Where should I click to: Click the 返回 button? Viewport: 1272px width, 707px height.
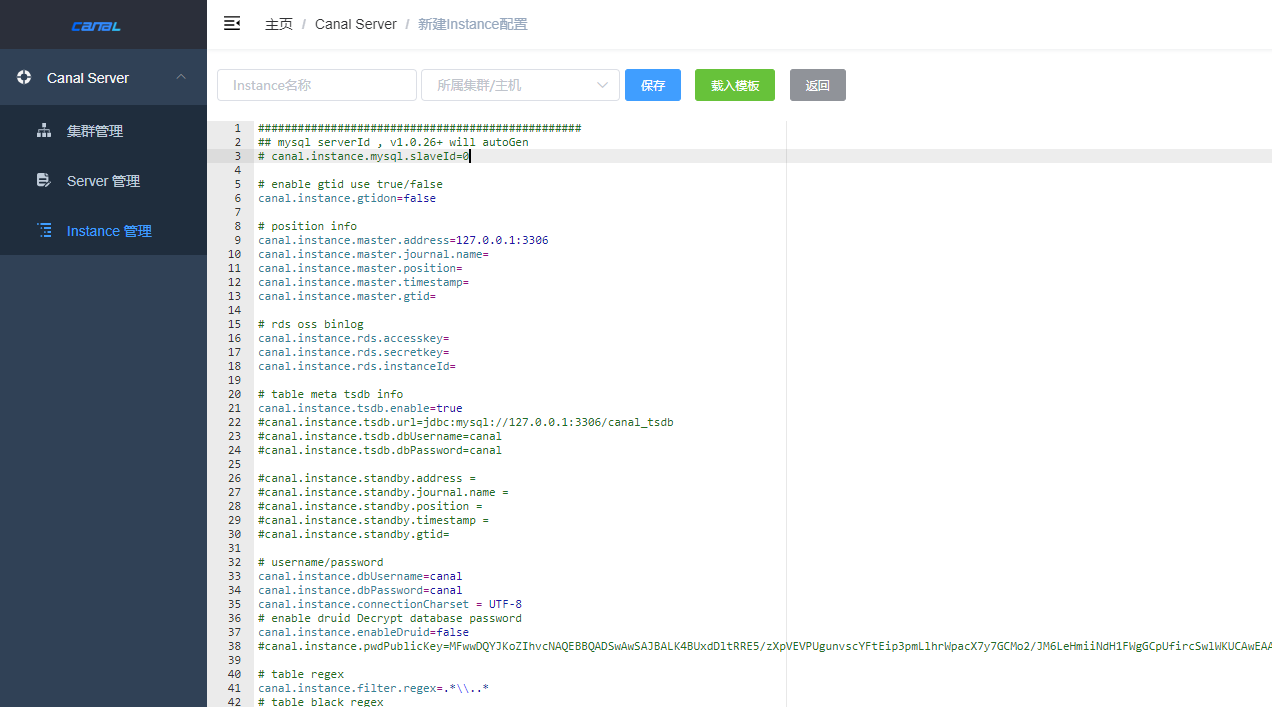pos(818,85)
